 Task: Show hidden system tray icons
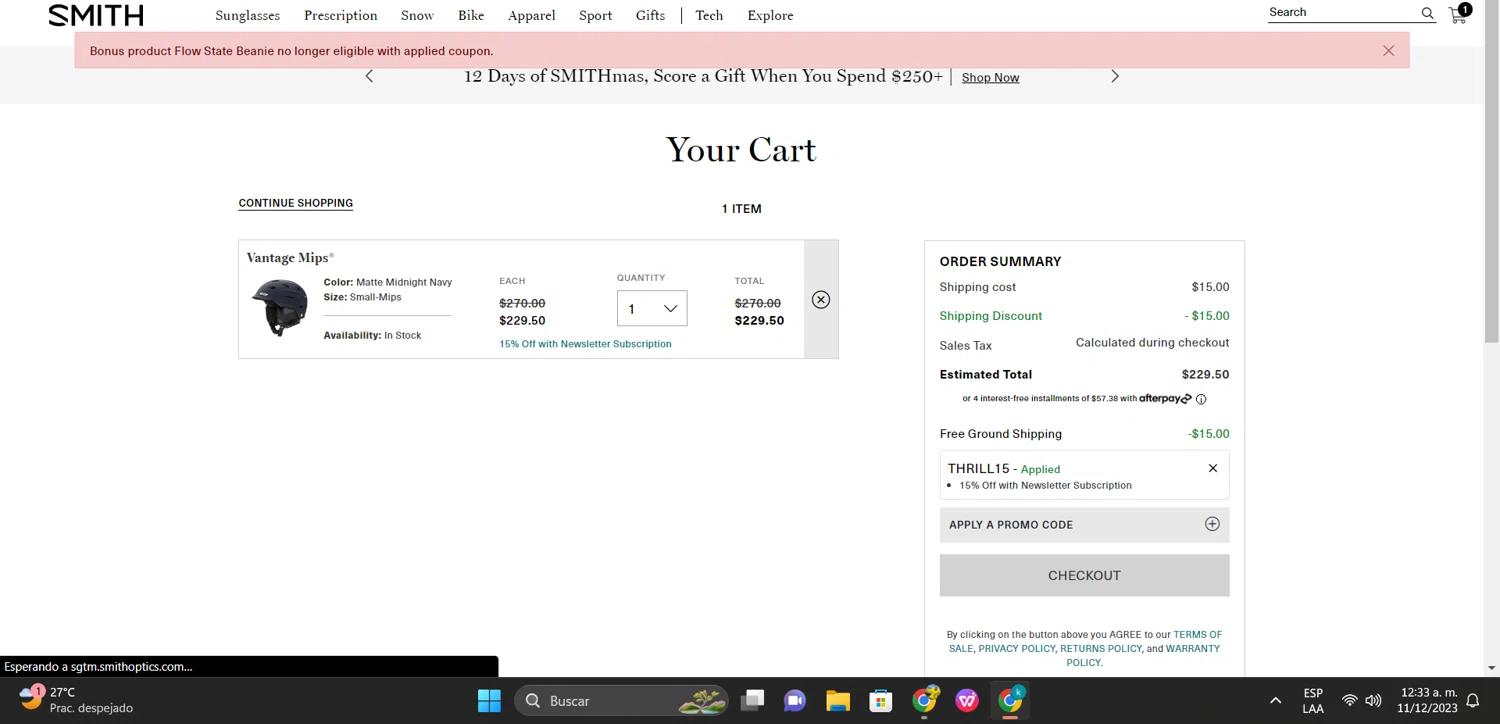1275,701
